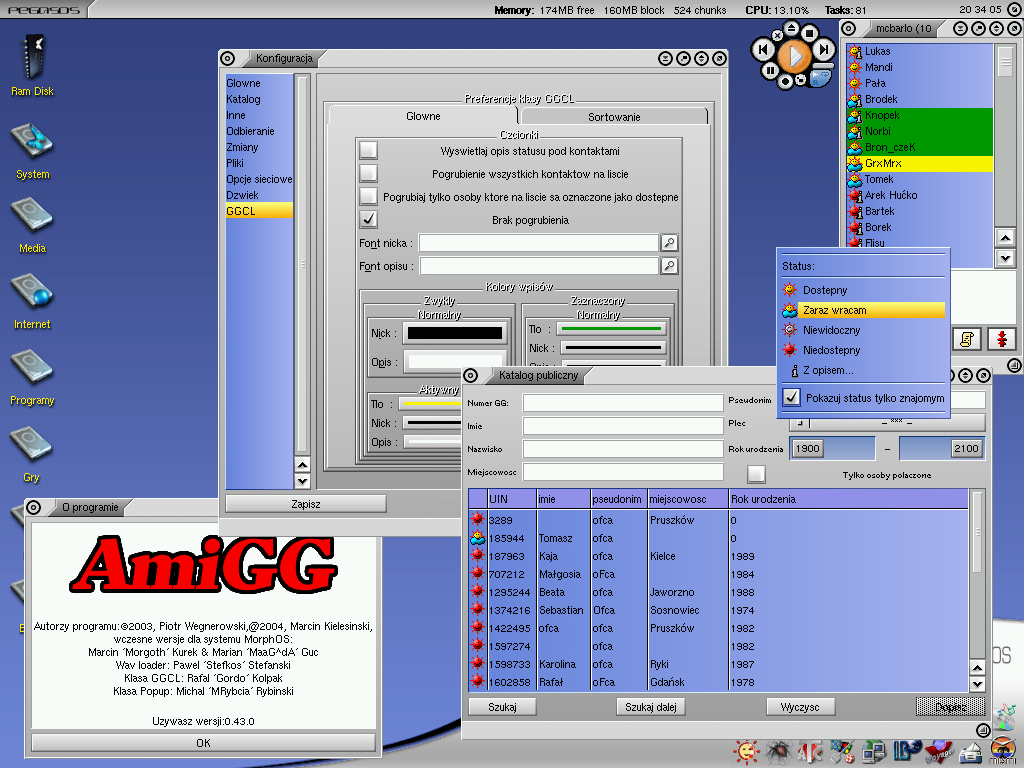1024x768 pixels.
Task: Click the 'Szukaj dalej' button
Action: click(x=651, y=707)
